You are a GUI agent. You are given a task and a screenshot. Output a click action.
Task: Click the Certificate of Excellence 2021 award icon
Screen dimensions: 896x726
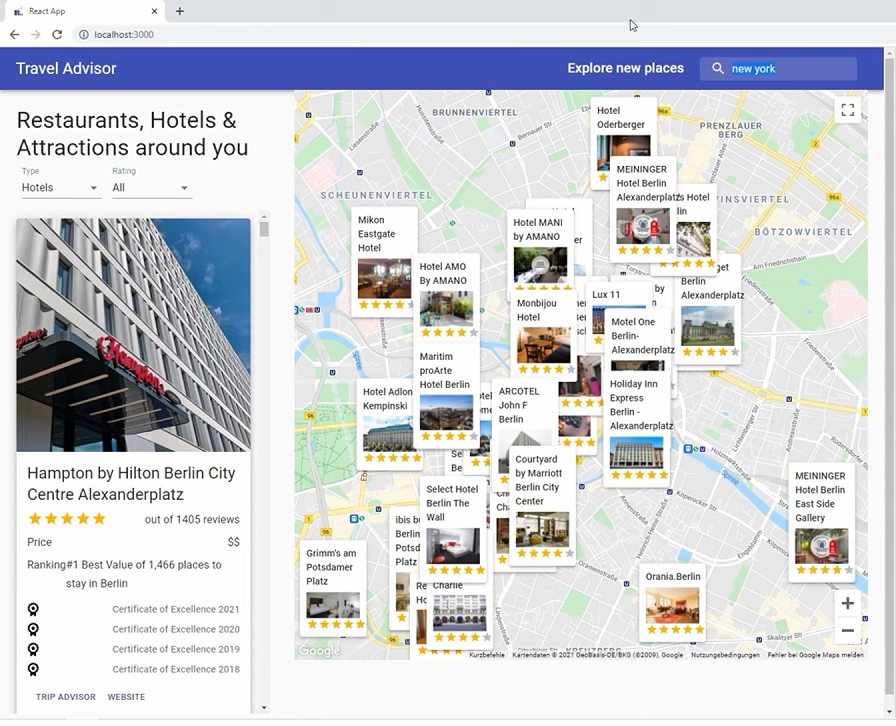33,610
